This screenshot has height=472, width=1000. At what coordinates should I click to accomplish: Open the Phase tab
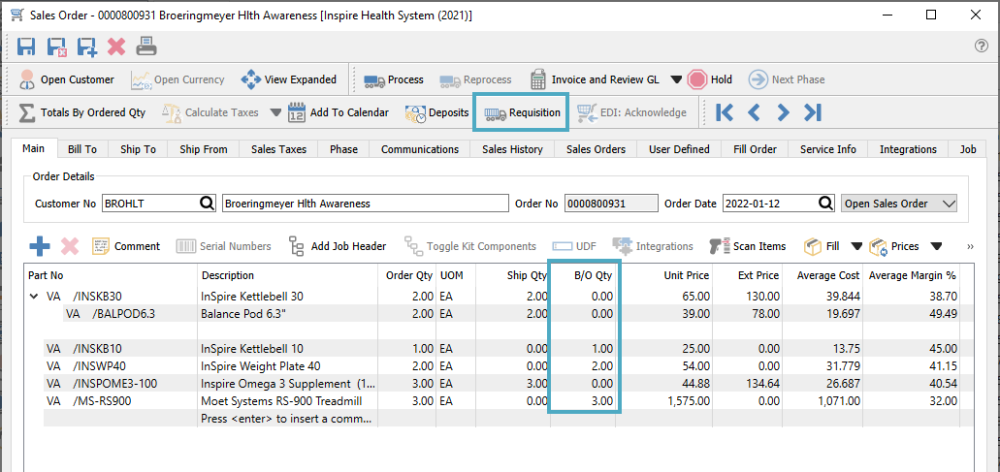point(344,149)
